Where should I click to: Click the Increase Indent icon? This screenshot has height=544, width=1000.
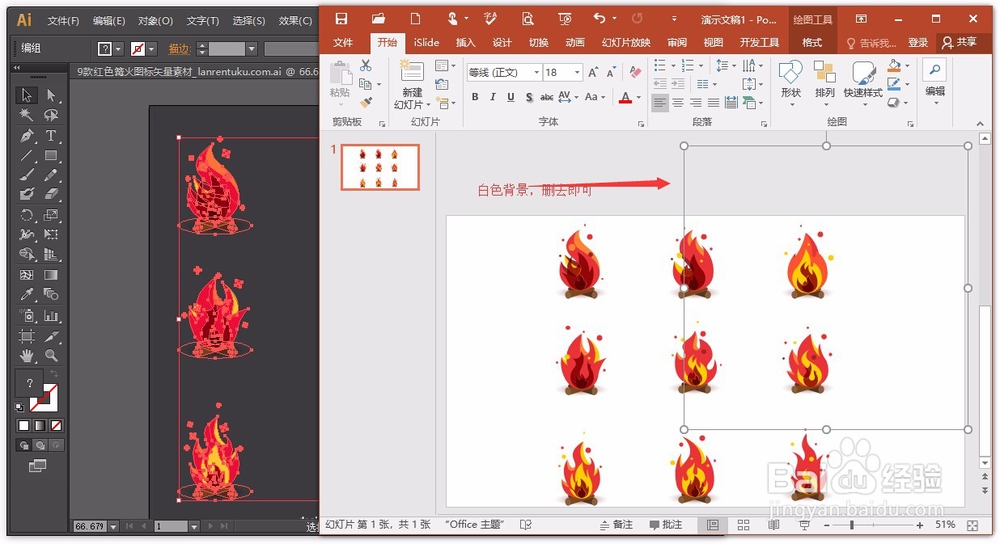click(x=678, y=84)
